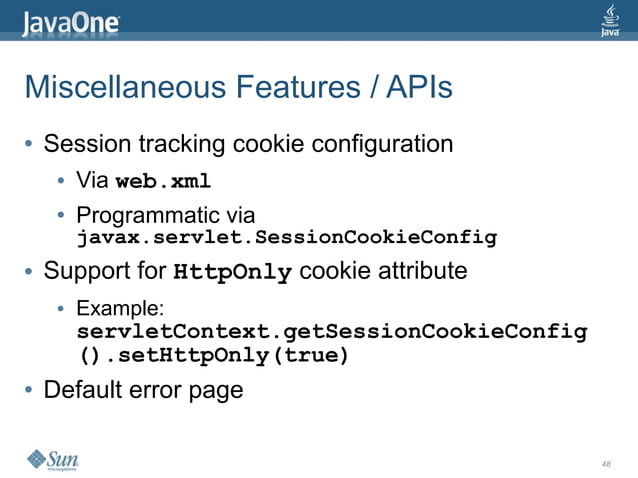This screenshot has width=638, height=478.
Task: Click the web.xml code text
Action: pos(163,181)
